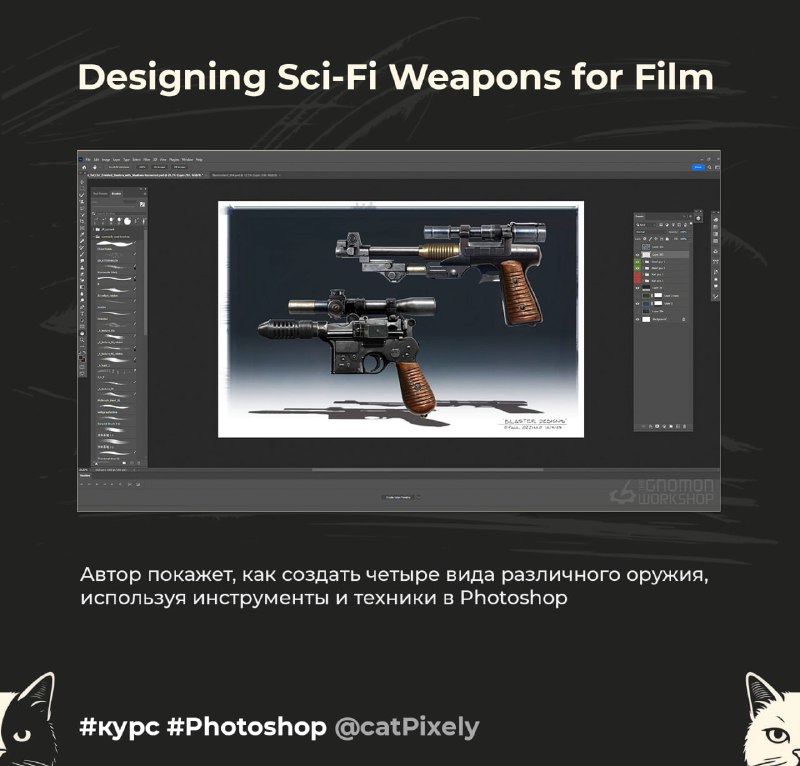
Task: Adjust the brush size slider
Action: pos(115,206)
